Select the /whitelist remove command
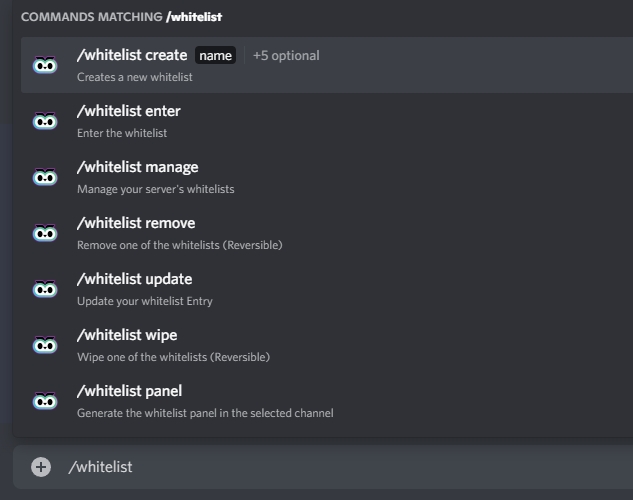The height and width of the screenshot is (500, 633). (136, 223)
